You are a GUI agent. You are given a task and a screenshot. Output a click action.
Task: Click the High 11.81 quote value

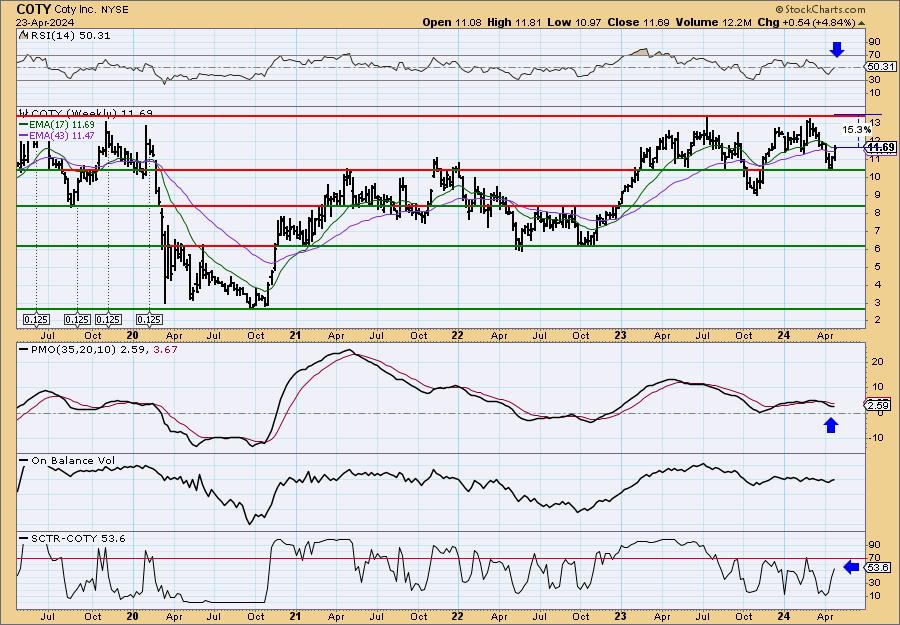point(514,22)
